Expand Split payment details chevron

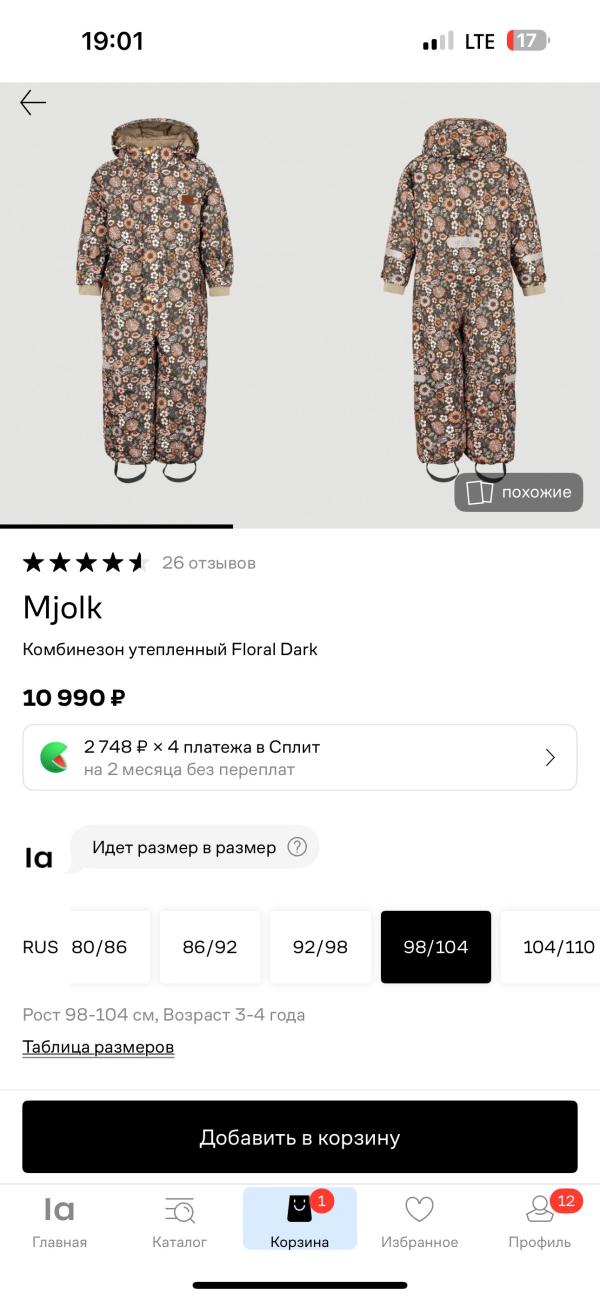pyautogui.click(x=550, y=757)
